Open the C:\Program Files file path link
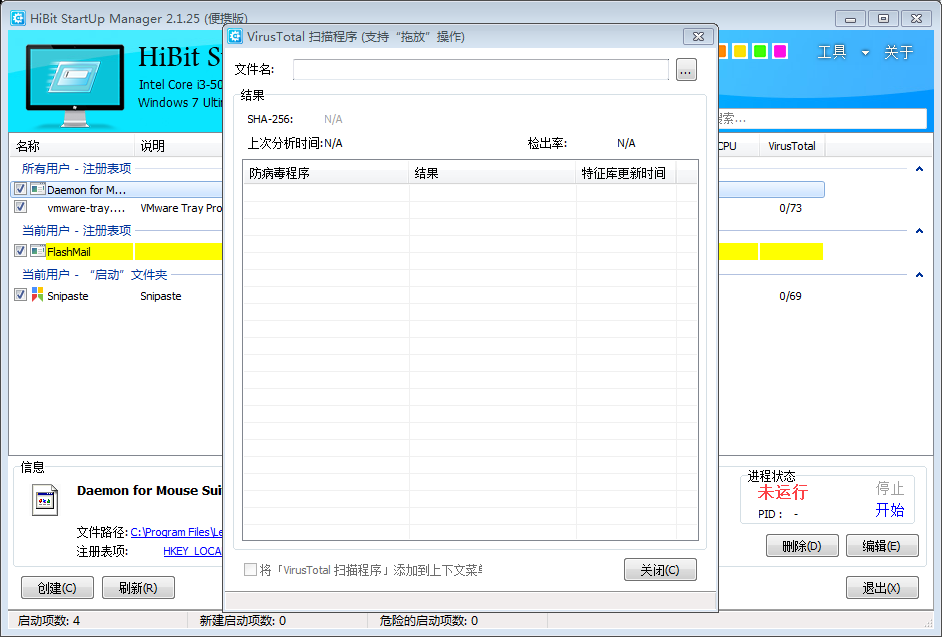 tap(176, 532)
